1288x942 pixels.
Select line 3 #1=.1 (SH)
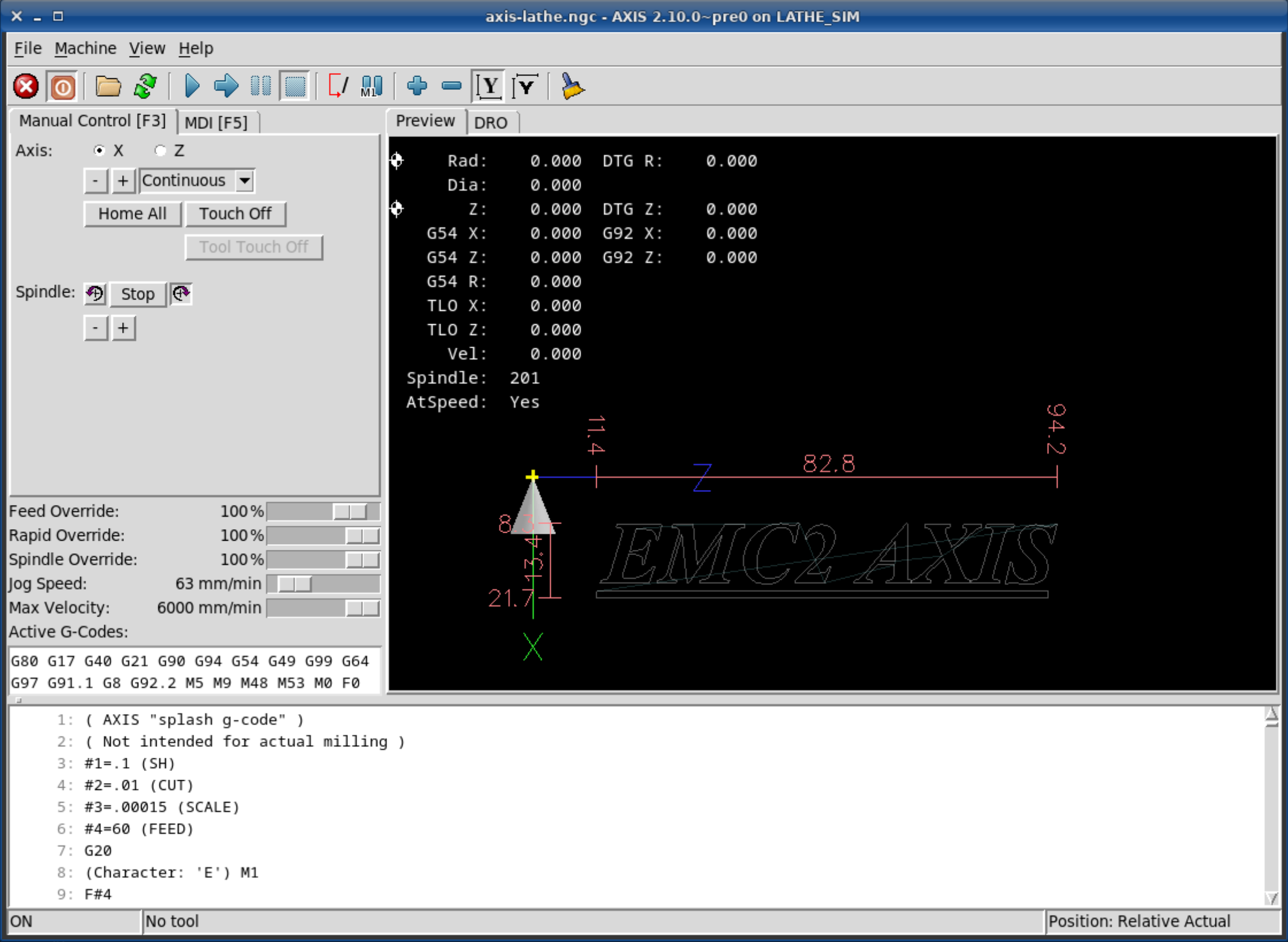pyautogui.click(x=130, y=764)
